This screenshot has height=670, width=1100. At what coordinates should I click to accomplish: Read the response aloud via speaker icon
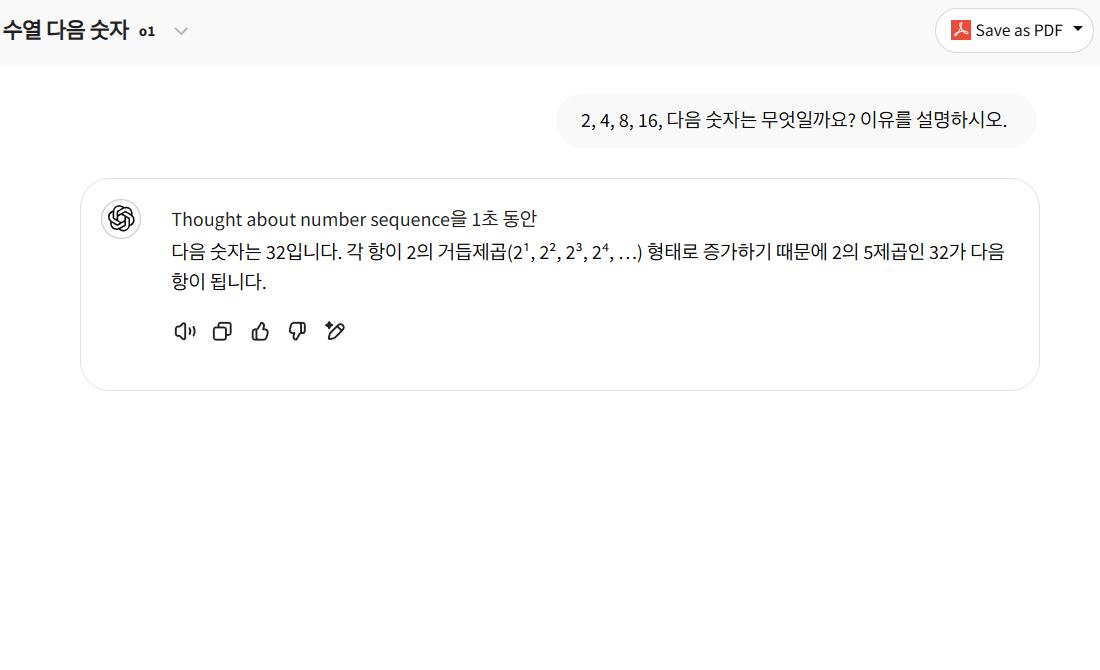pos(184,331)
